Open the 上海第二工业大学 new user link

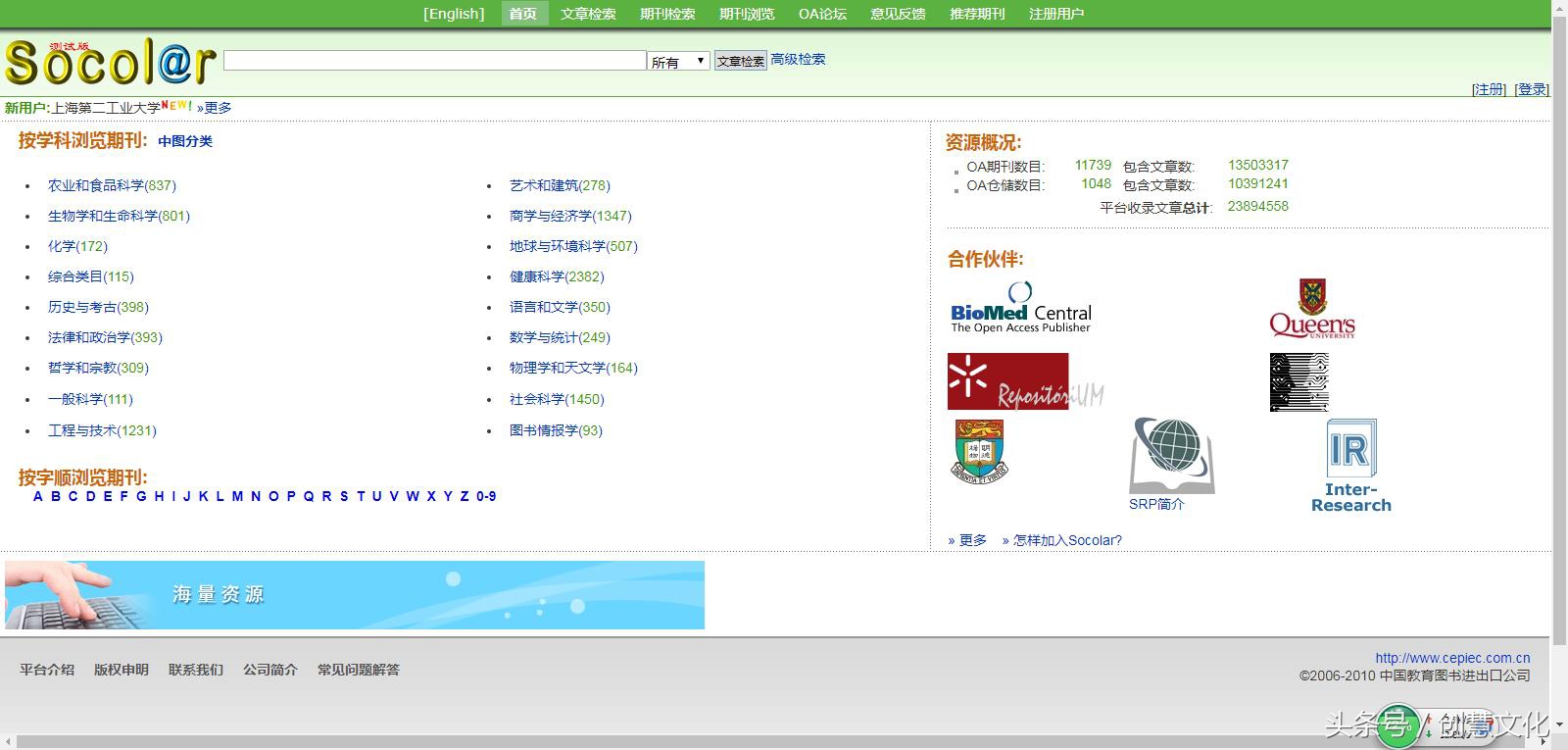[x=105, y=108]
